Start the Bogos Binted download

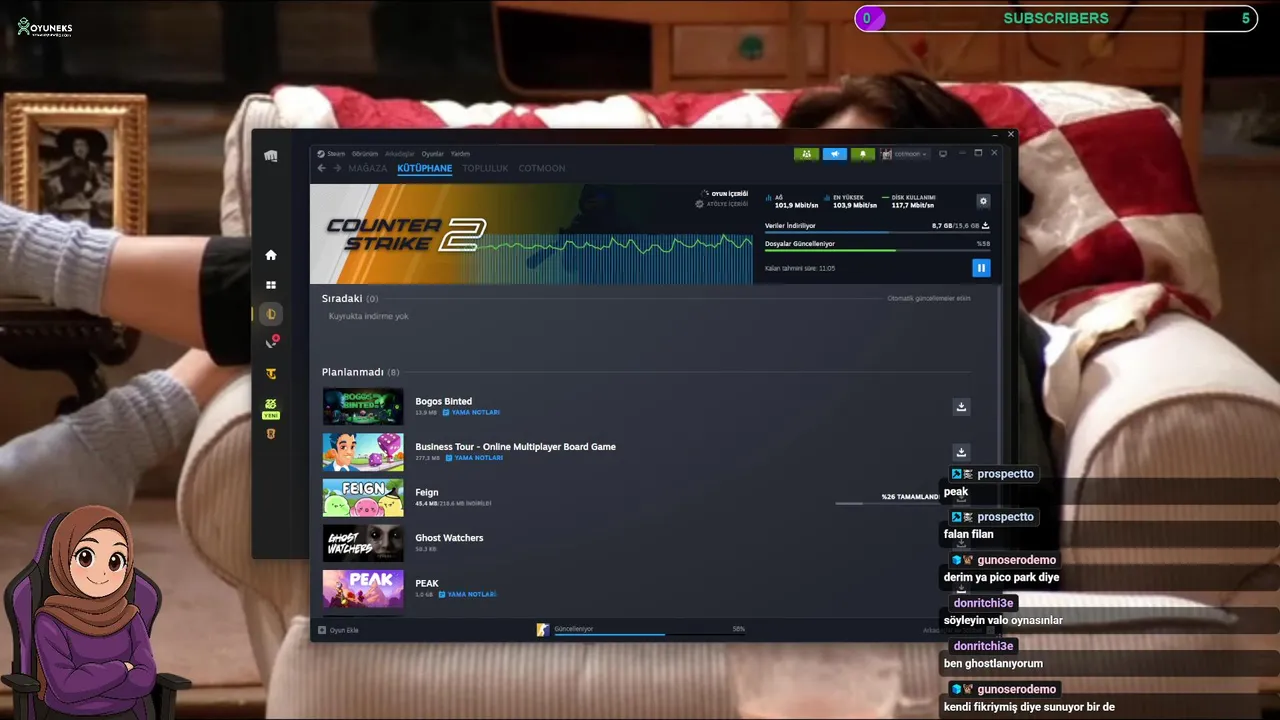click(x=961, y=406)
